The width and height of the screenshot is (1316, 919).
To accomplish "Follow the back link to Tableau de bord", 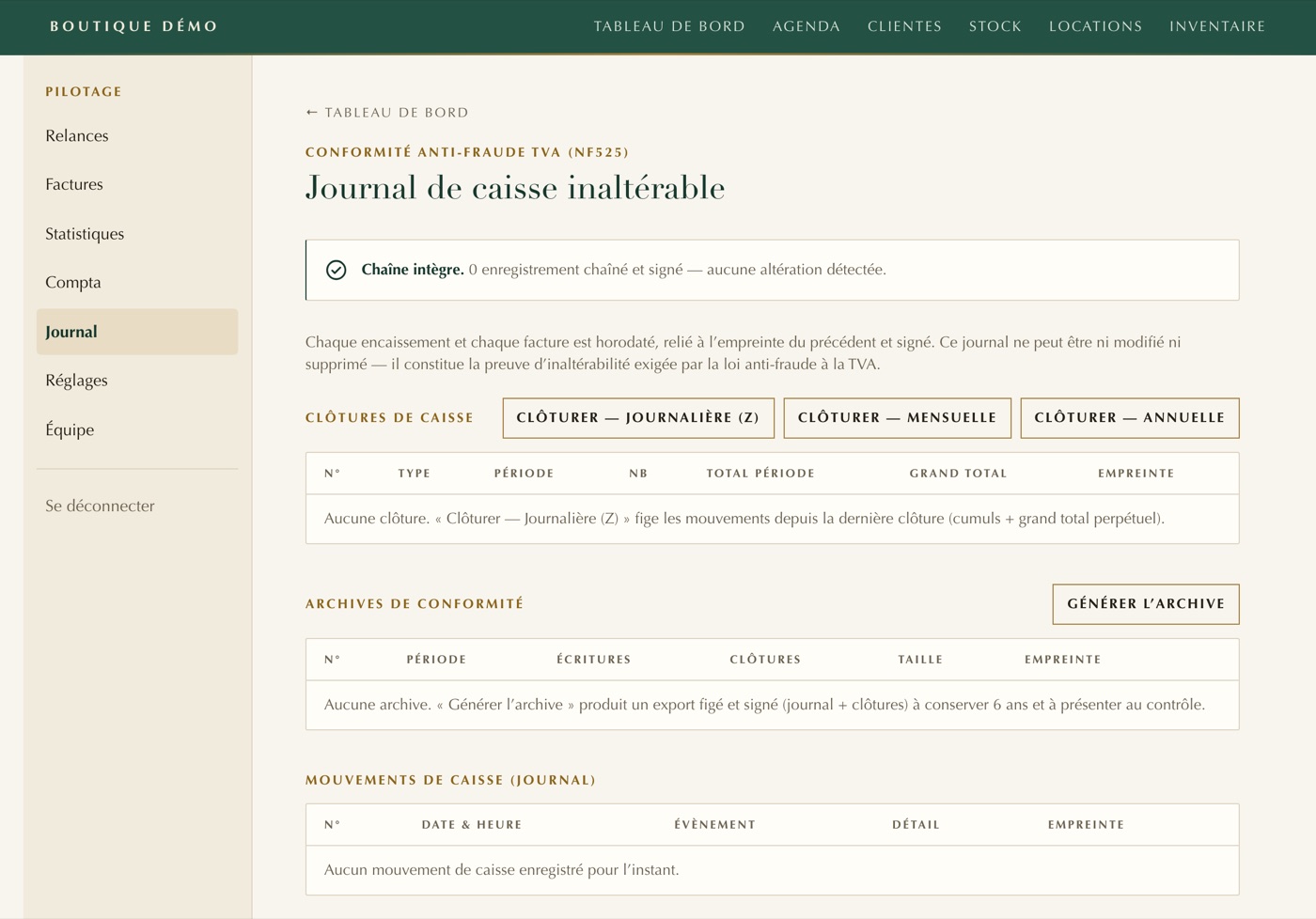I will 387,113.
